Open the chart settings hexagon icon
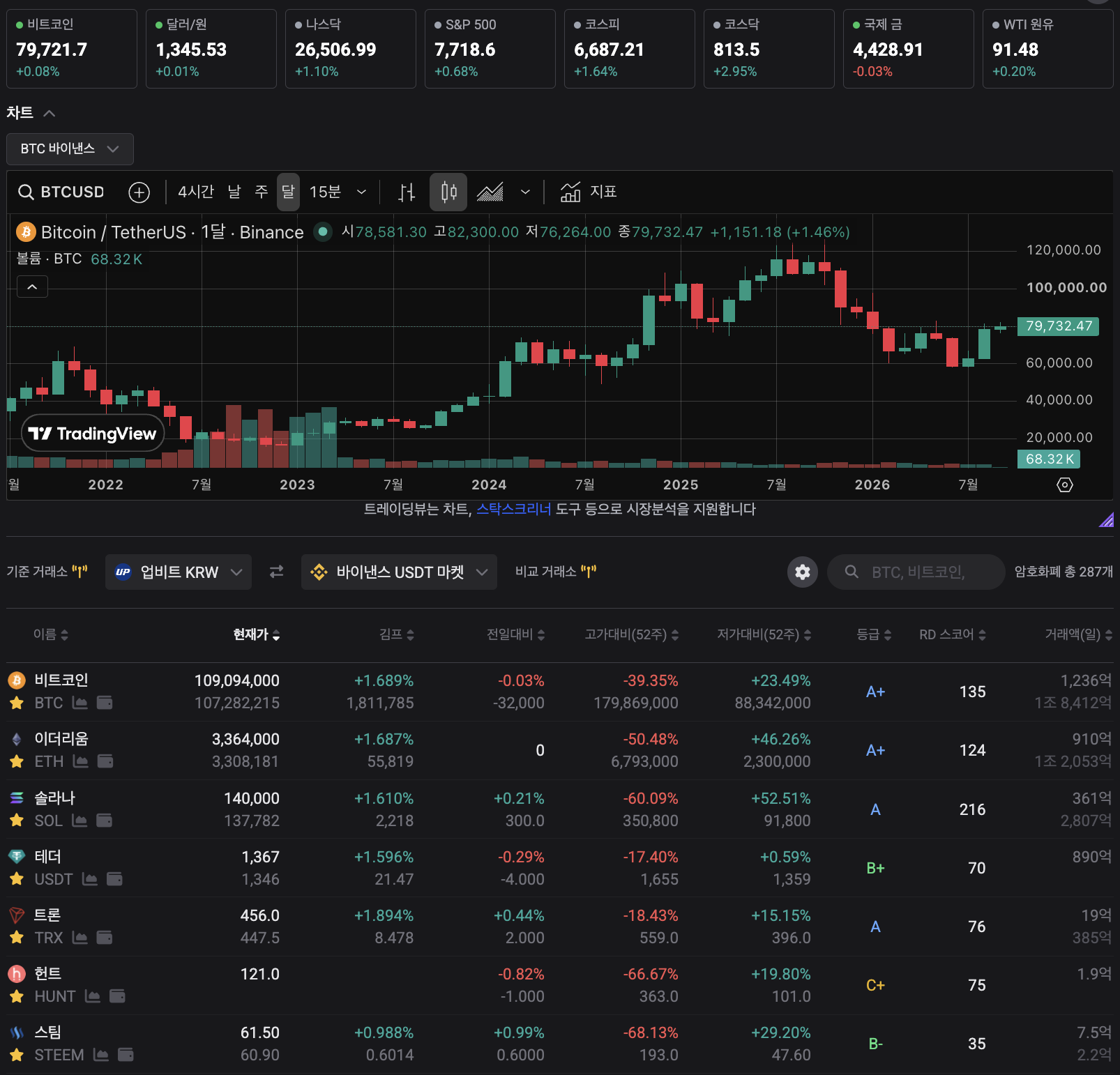The image size is (1120, 1075). (1065, 485)
